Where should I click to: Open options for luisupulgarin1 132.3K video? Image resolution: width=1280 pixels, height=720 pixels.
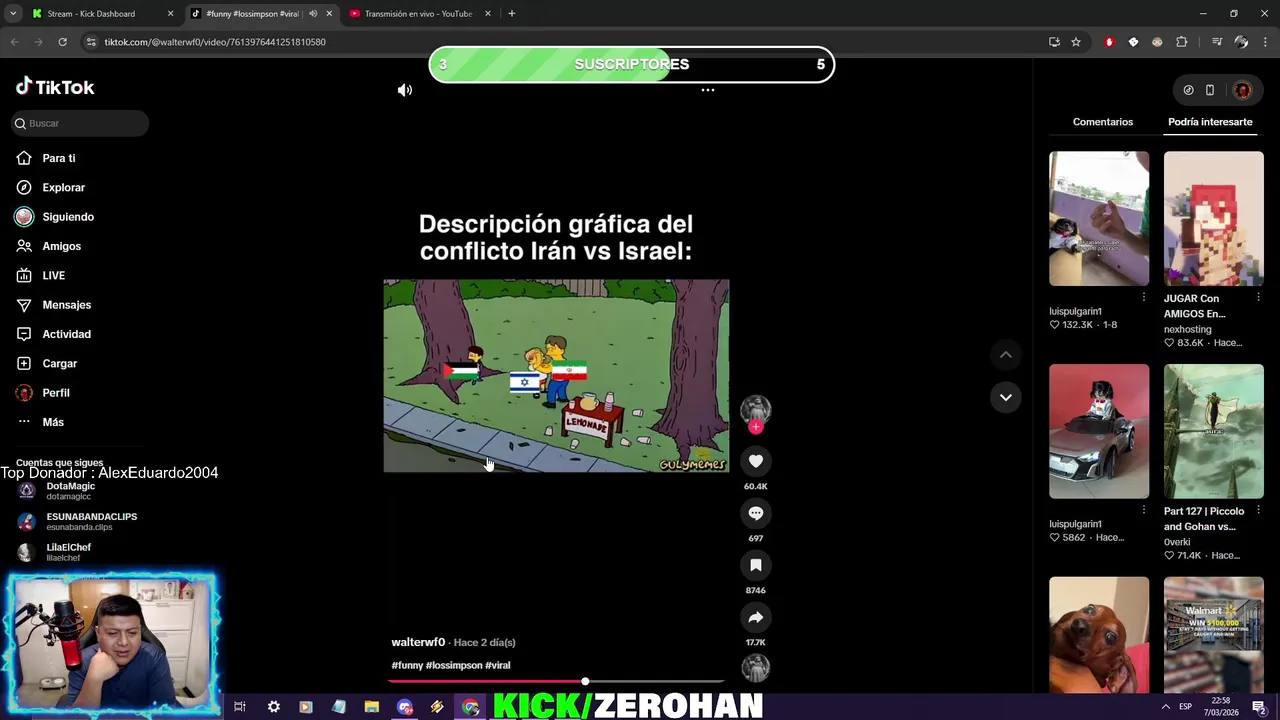(x=1144, y=297)
